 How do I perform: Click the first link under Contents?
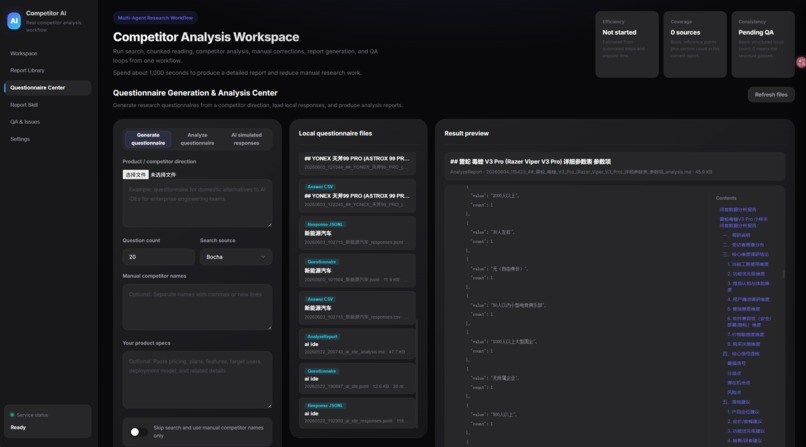pyautogui.click(x=738, y=210)
